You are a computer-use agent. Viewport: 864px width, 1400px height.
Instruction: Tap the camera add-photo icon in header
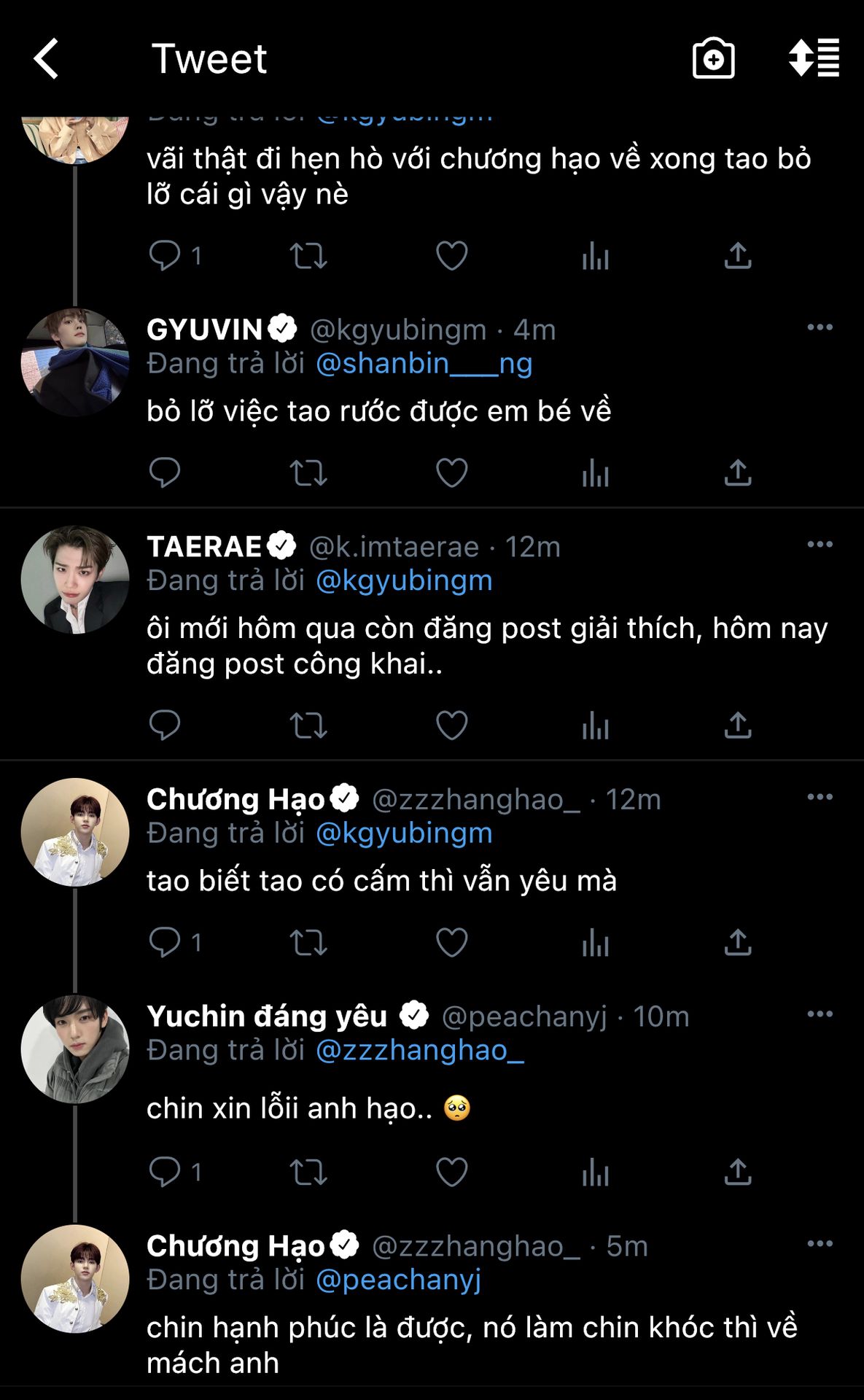[712, 59]
